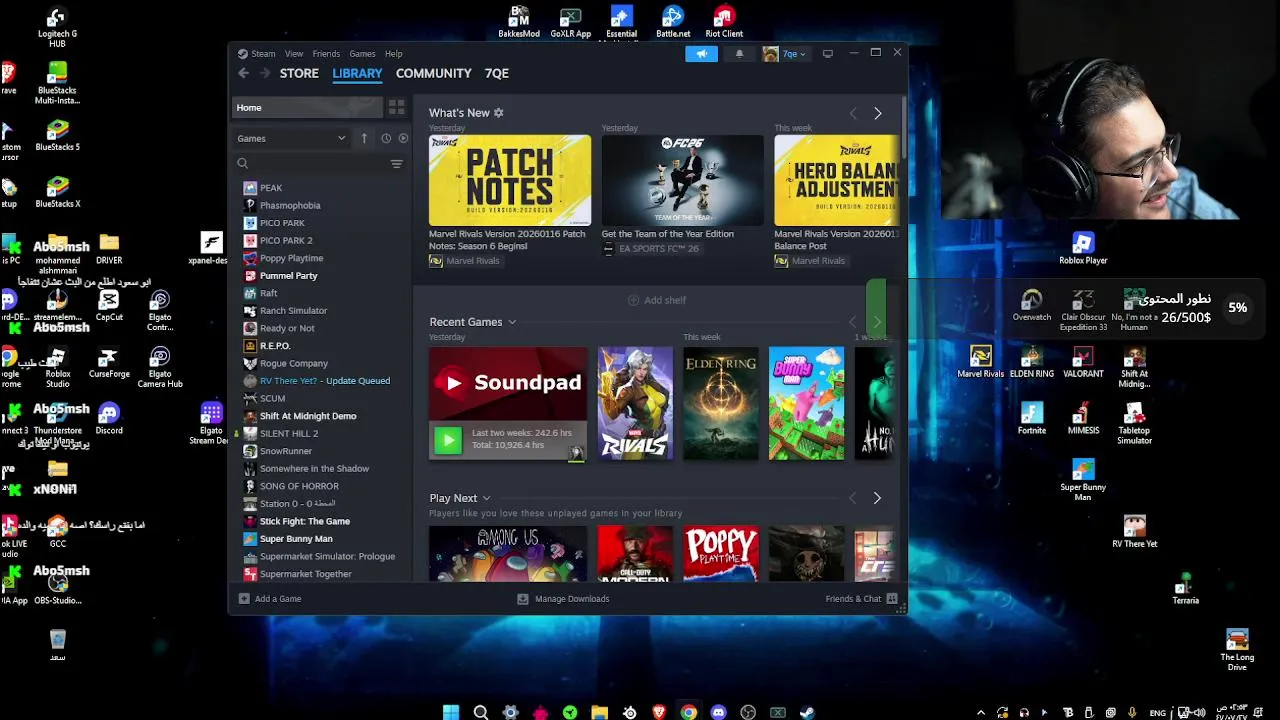Open Poppy Playtime Play Next cover
1280x720 pixels.
(721, 553)
